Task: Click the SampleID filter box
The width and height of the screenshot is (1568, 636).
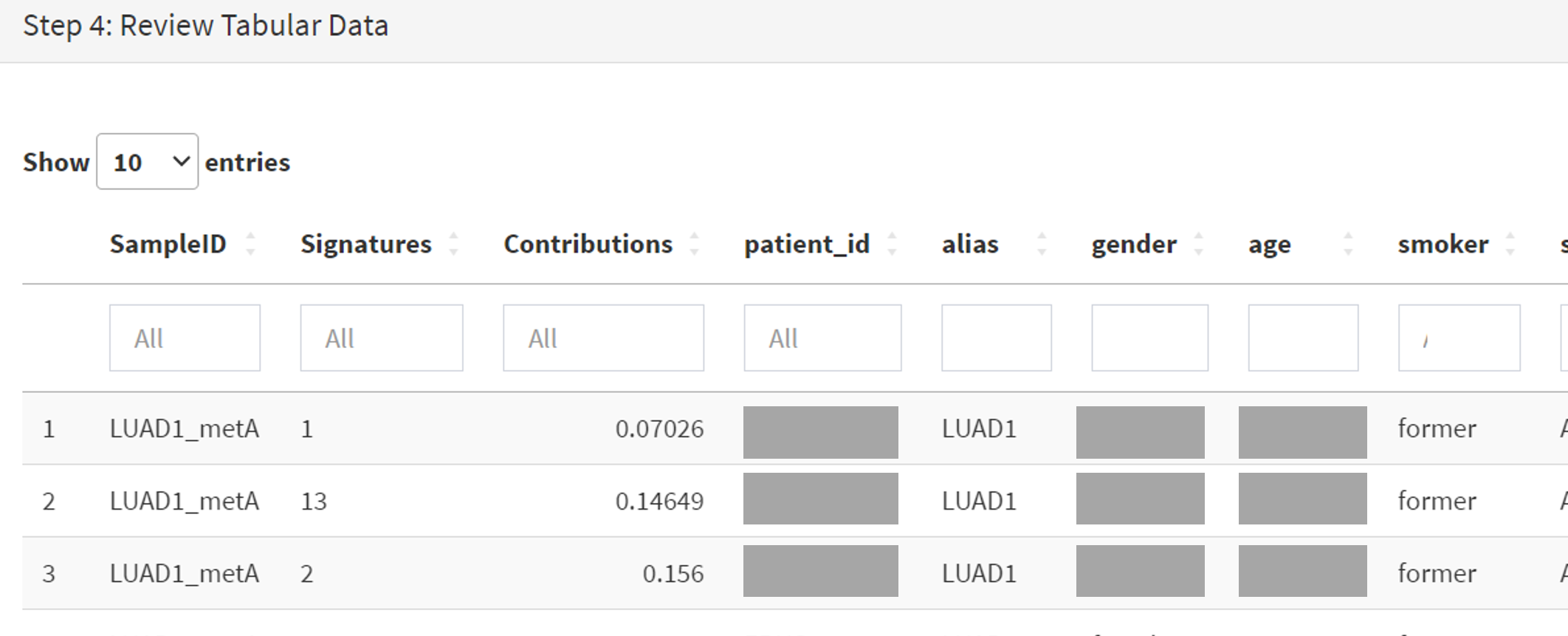Action: (185, 338)
